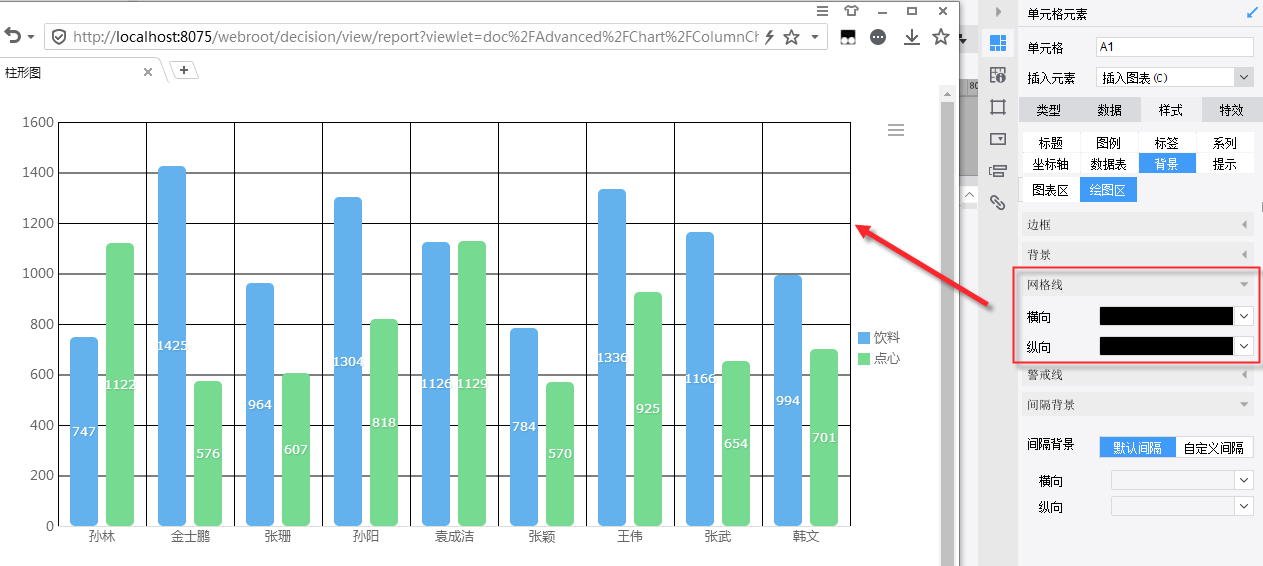Select the 标题 style option

click(1050, 143)
